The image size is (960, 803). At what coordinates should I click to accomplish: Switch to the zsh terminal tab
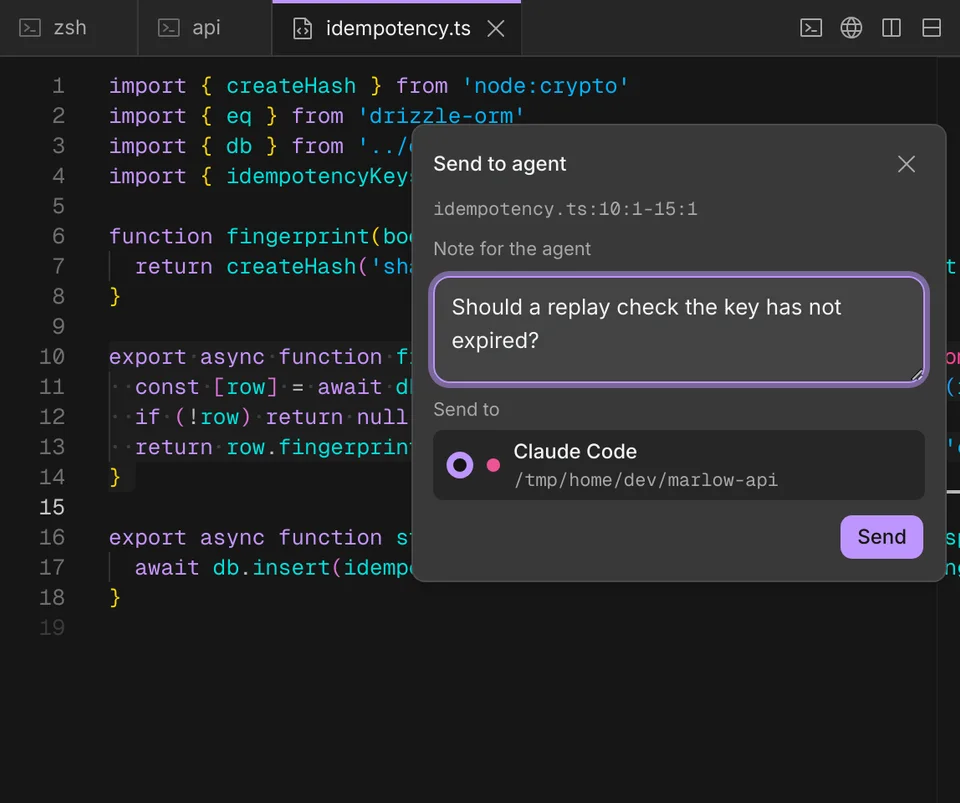click(69, 28)
